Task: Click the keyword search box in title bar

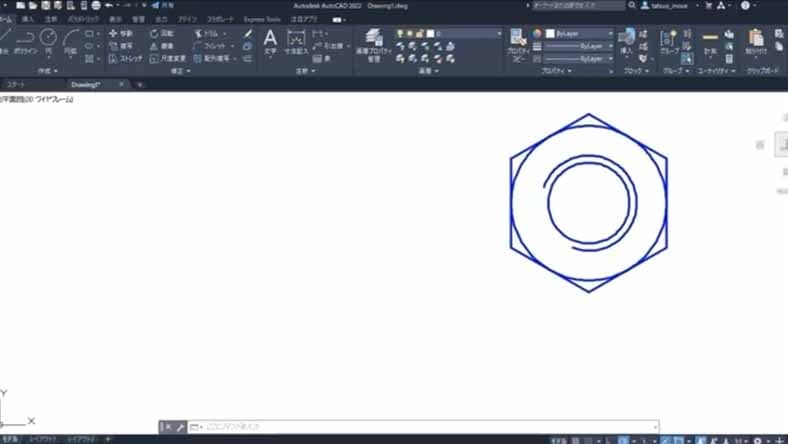Action: [578, 6]
